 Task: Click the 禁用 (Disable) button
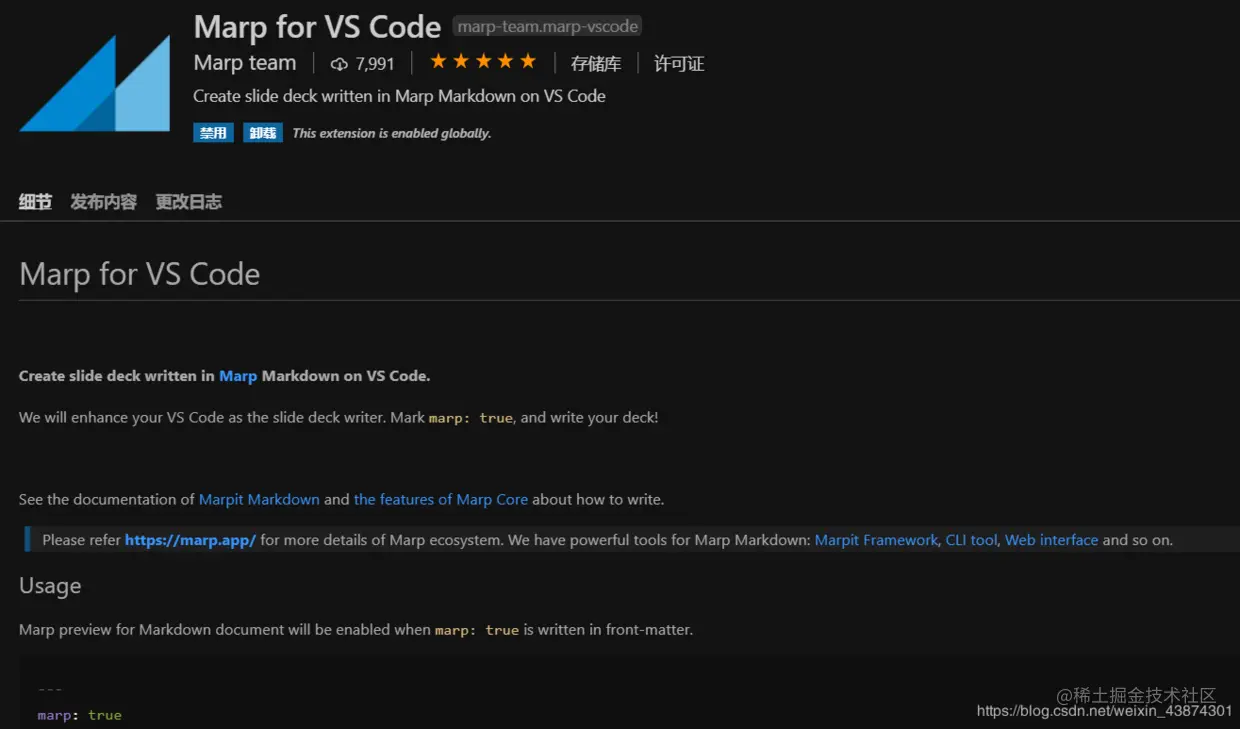(213, 133)
